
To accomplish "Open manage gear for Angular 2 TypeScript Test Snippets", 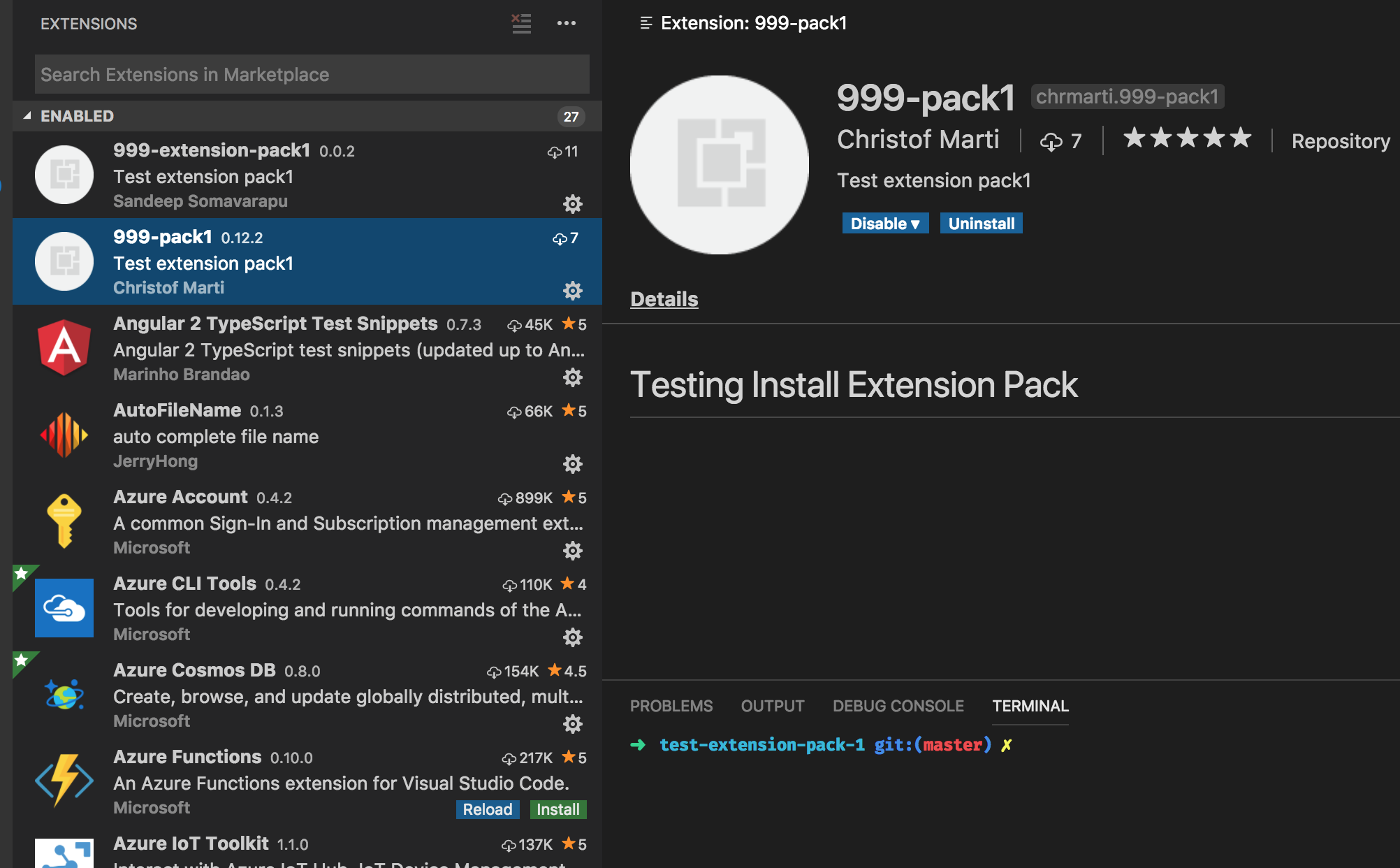I will pyautogui.click(x=573, y=377).
